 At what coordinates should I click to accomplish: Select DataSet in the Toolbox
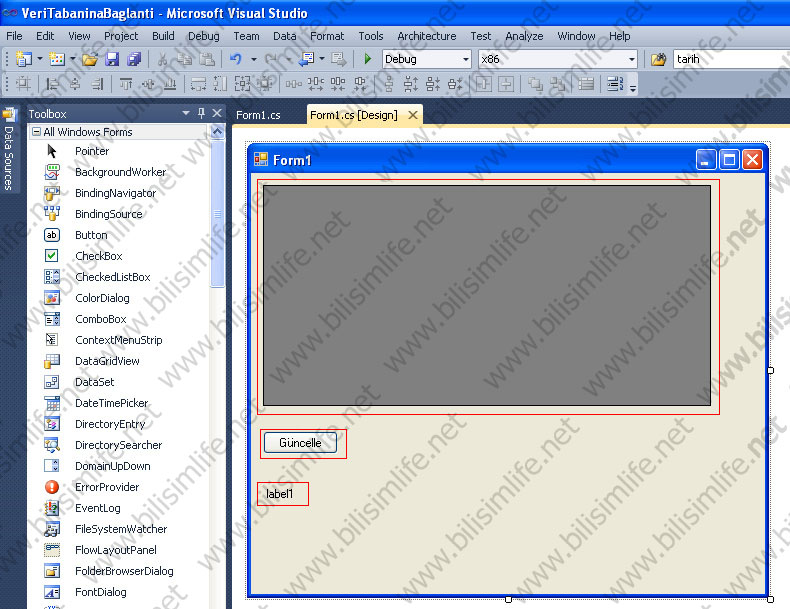click(95, 382)
